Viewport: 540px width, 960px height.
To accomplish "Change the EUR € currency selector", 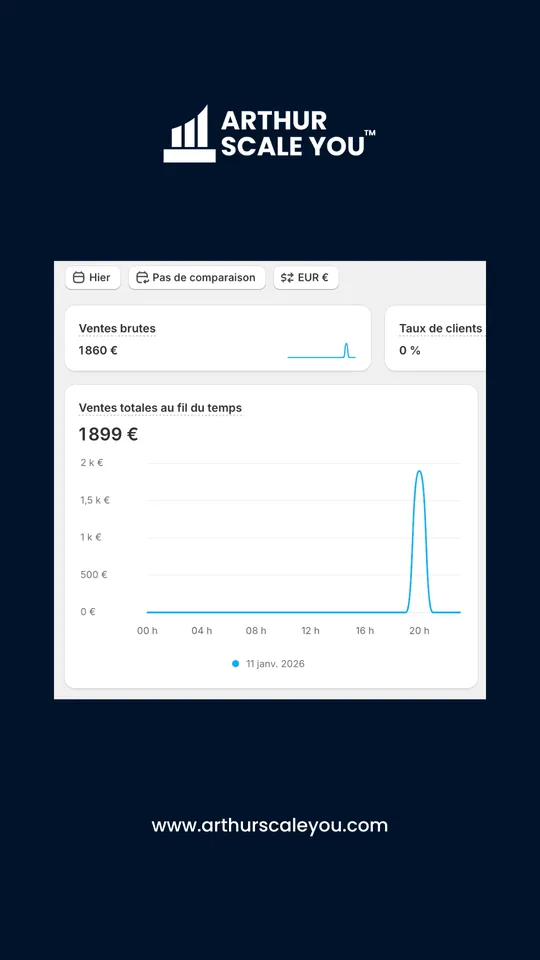I will [306, 277].
